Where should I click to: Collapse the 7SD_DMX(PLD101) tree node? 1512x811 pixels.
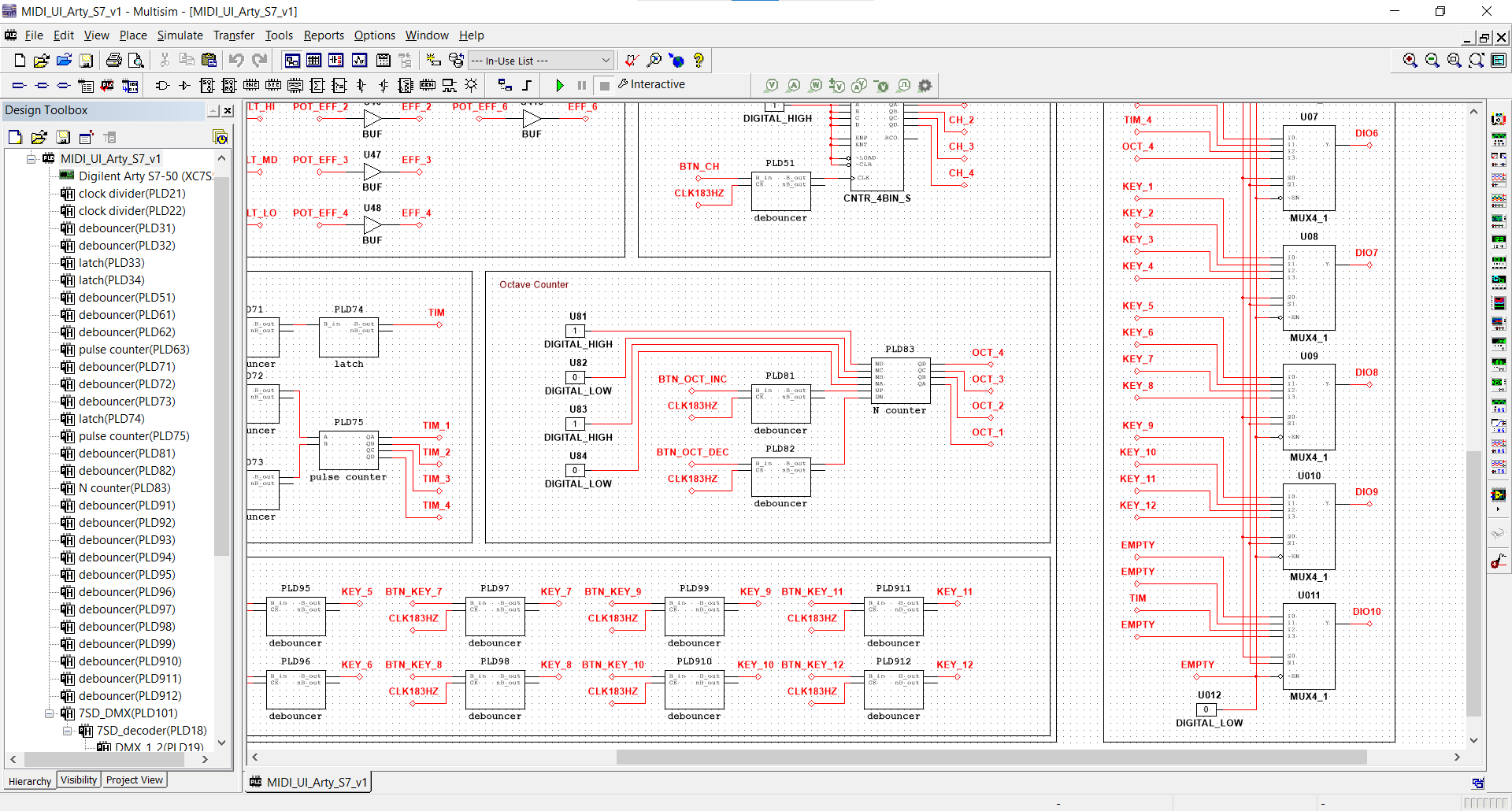pos(49,713)
